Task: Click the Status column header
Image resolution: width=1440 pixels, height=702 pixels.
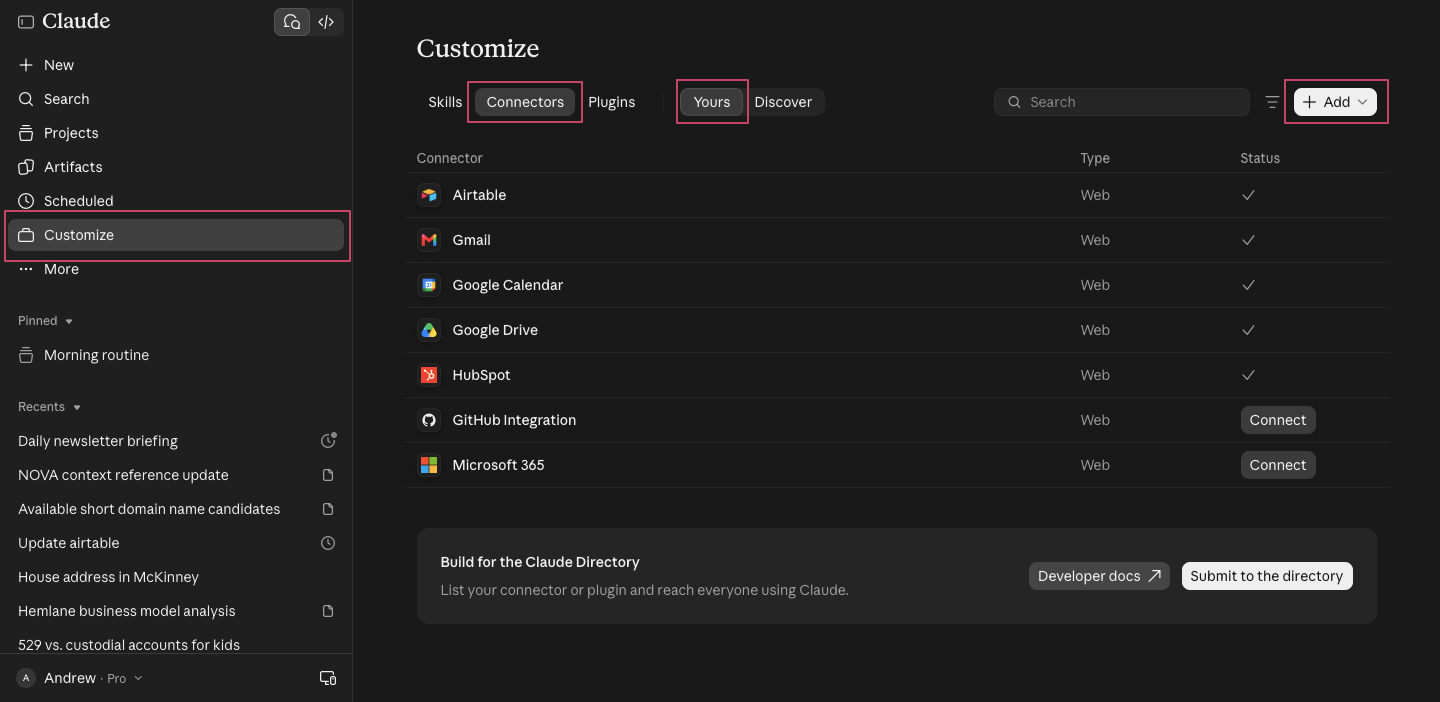Action: tap(1260, 158)
